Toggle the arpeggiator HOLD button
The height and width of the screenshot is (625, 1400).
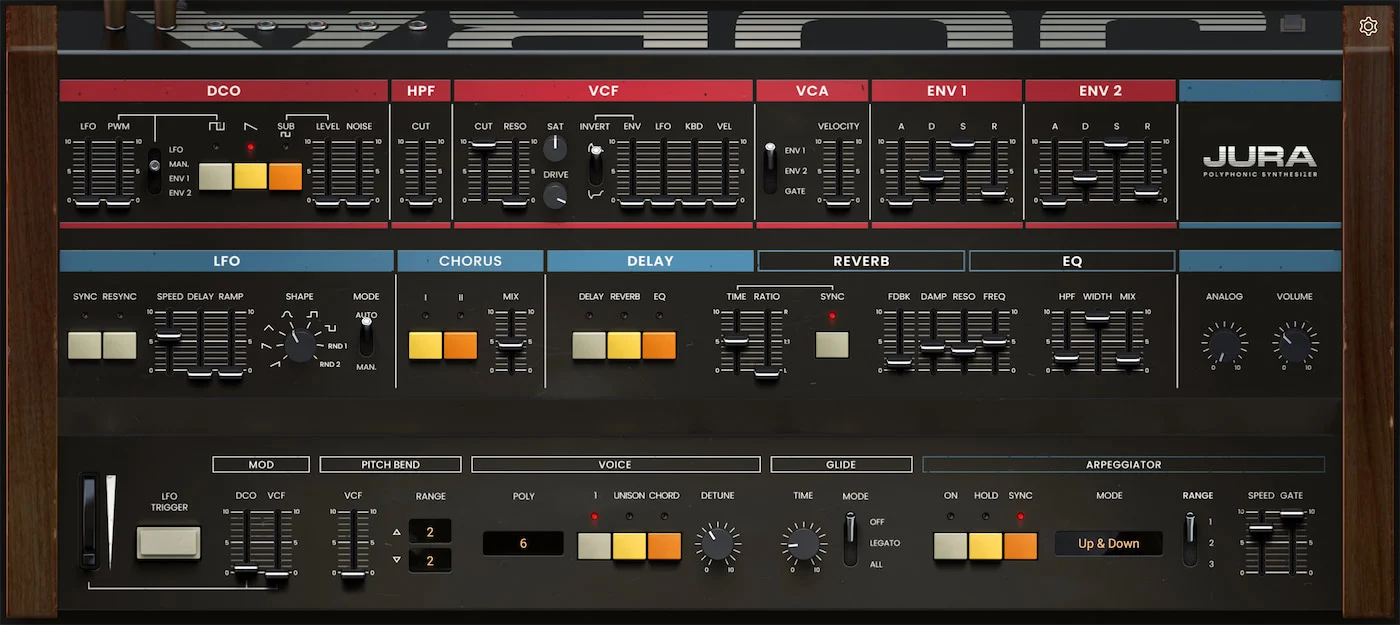click(x=985, y=546)
